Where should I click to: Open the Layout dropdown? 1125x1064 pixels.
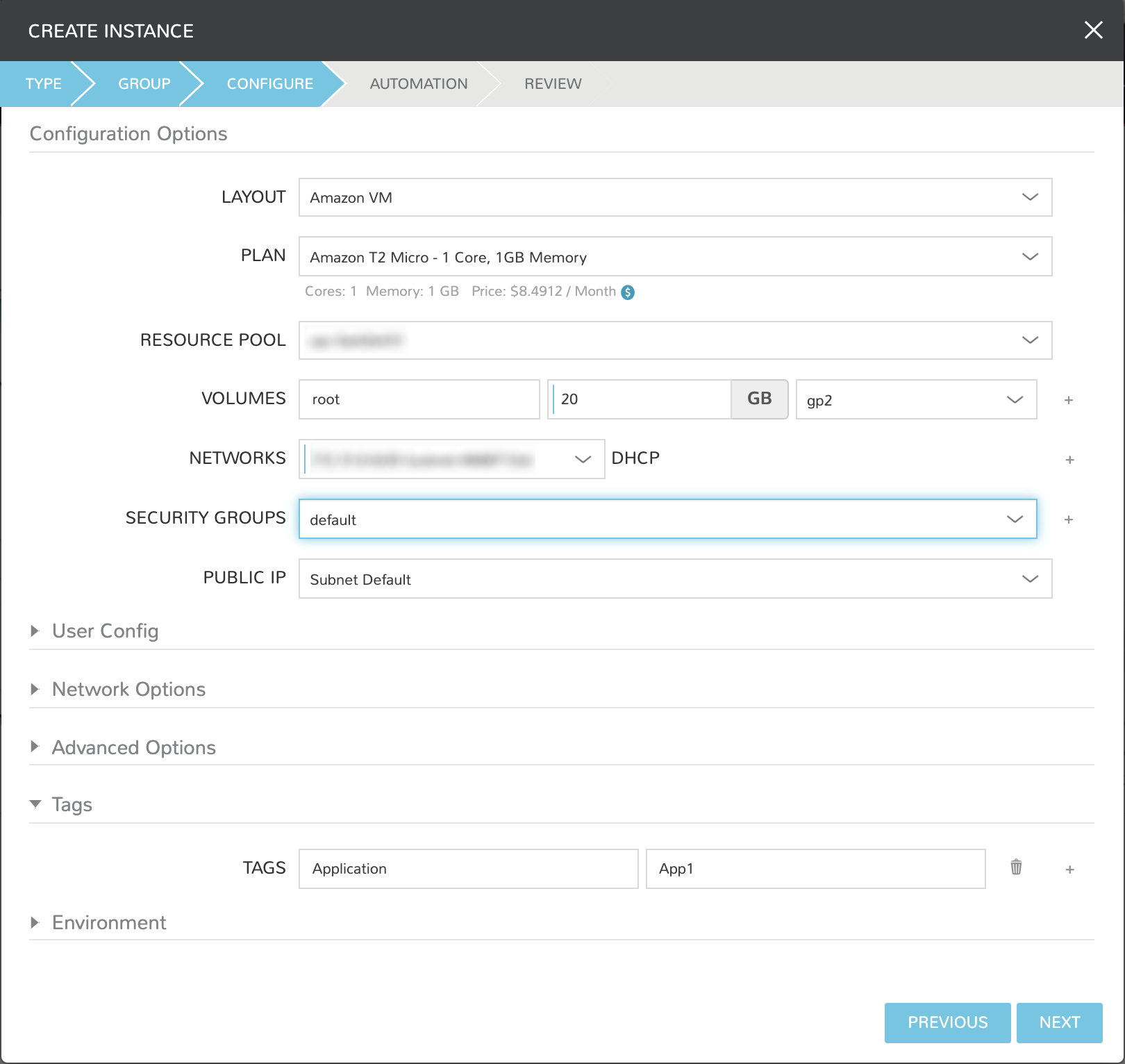pyautogui.click(x=675, y=197)
